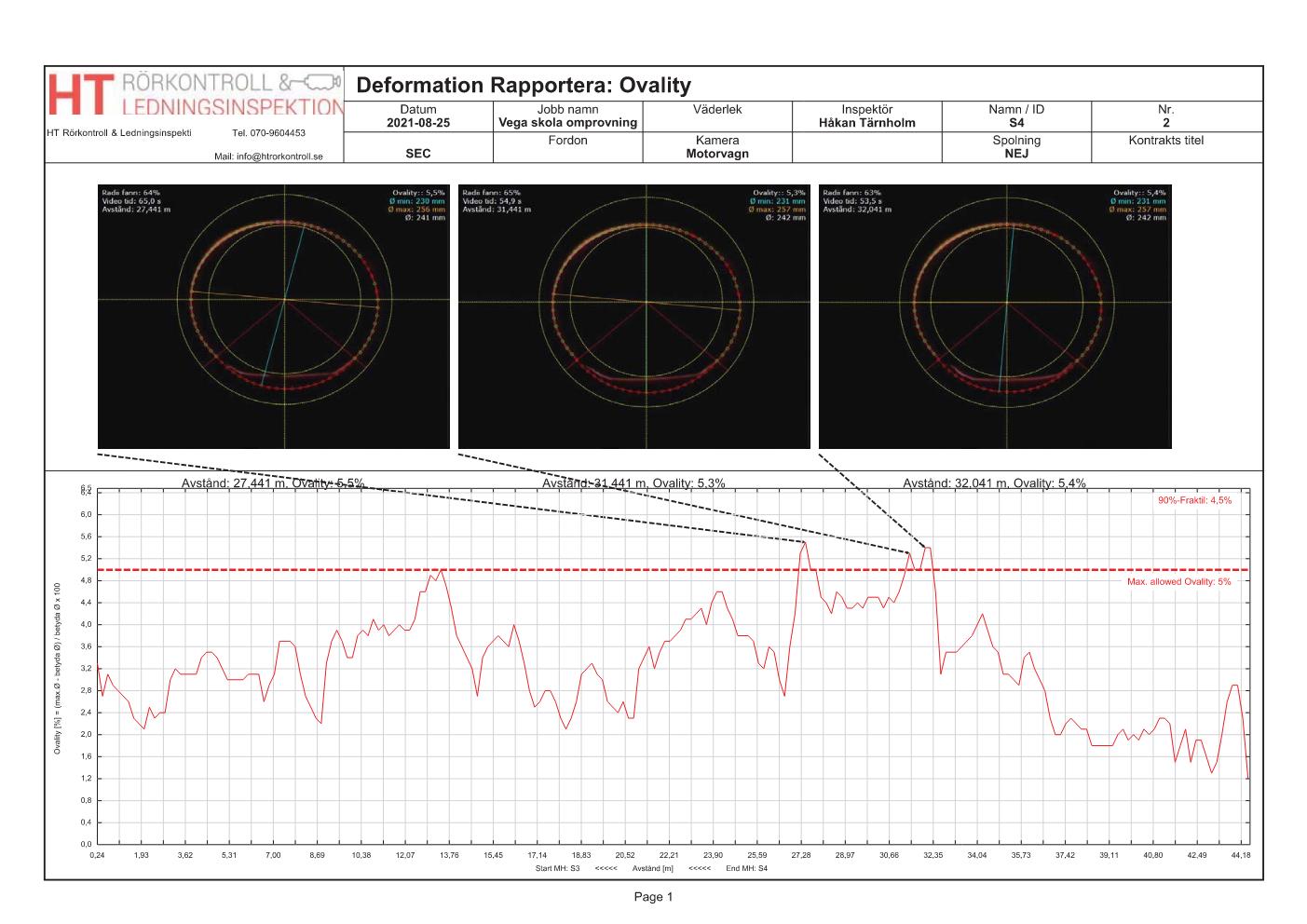Image resolution: width=1307 pixels, height=924 pixels.
Task: Click the 90%-Fraktil: 4,5% chart label
Action: [x=1194, y=500]
